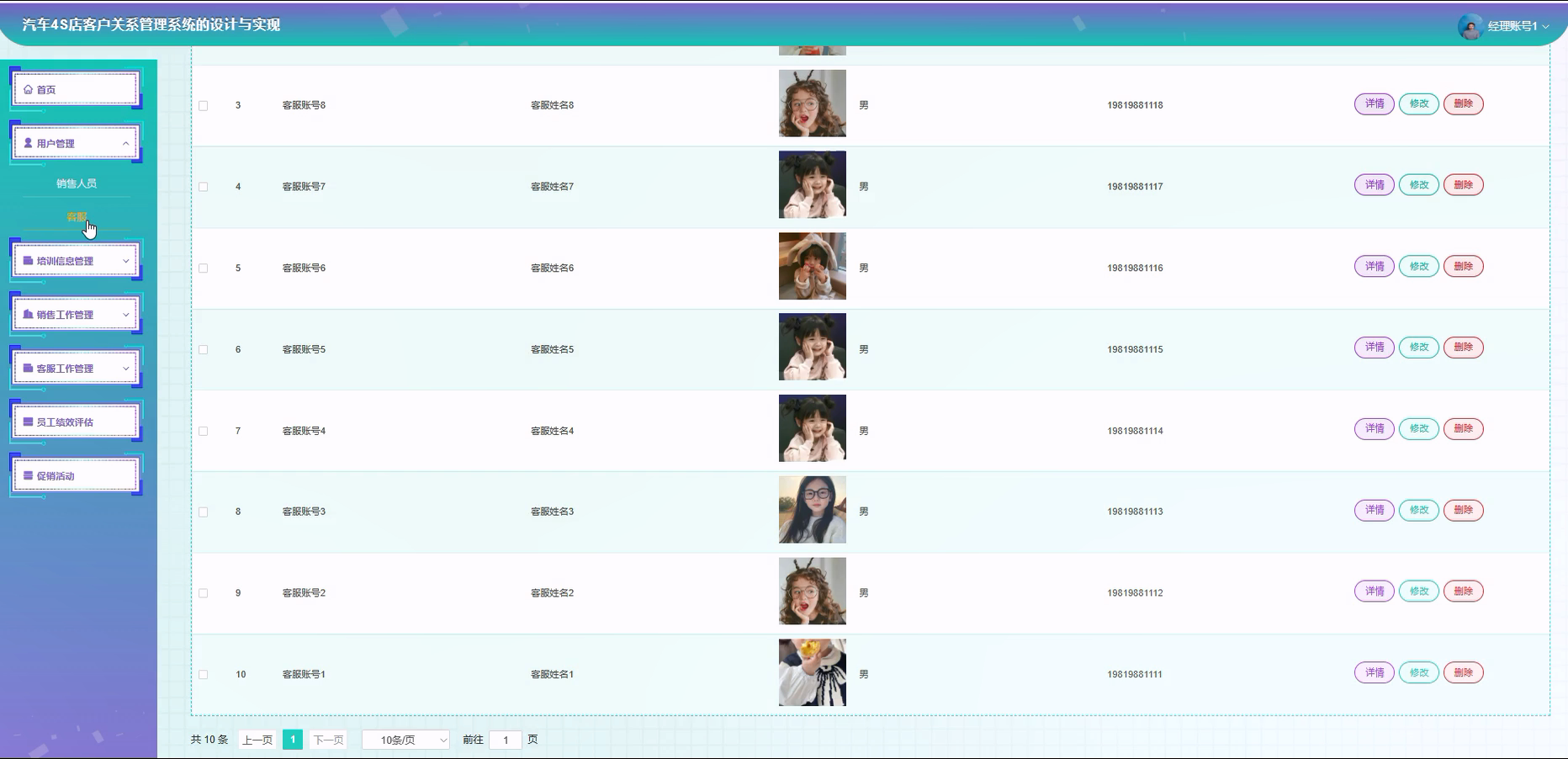Click the 经理账号1 avatar image
Image resolution: width=1568 pixels, height=759 pixels.
(x=1470, y=26)
